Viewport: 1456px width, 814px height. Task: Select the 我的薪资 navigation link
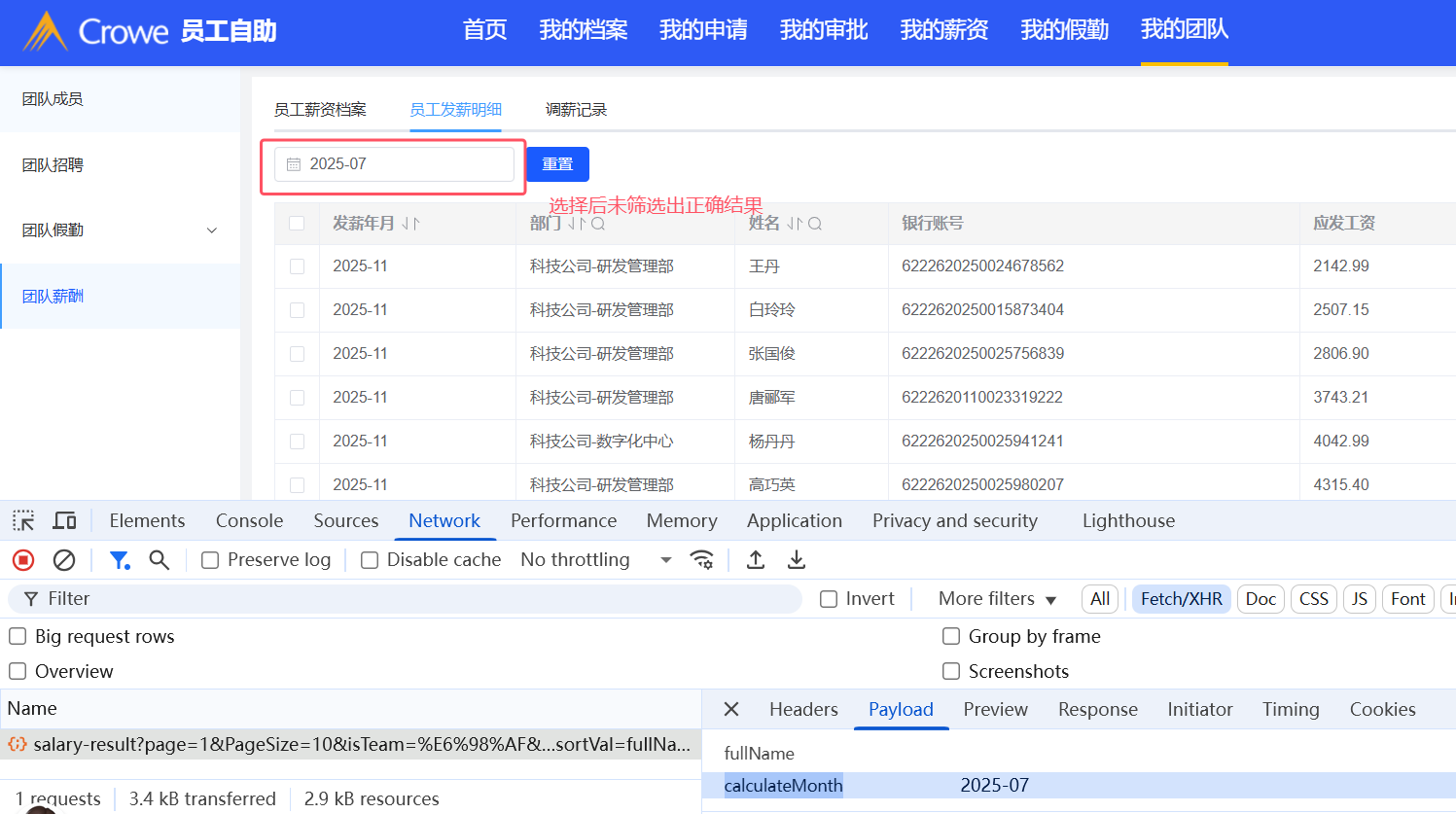(x=943, y=30)
